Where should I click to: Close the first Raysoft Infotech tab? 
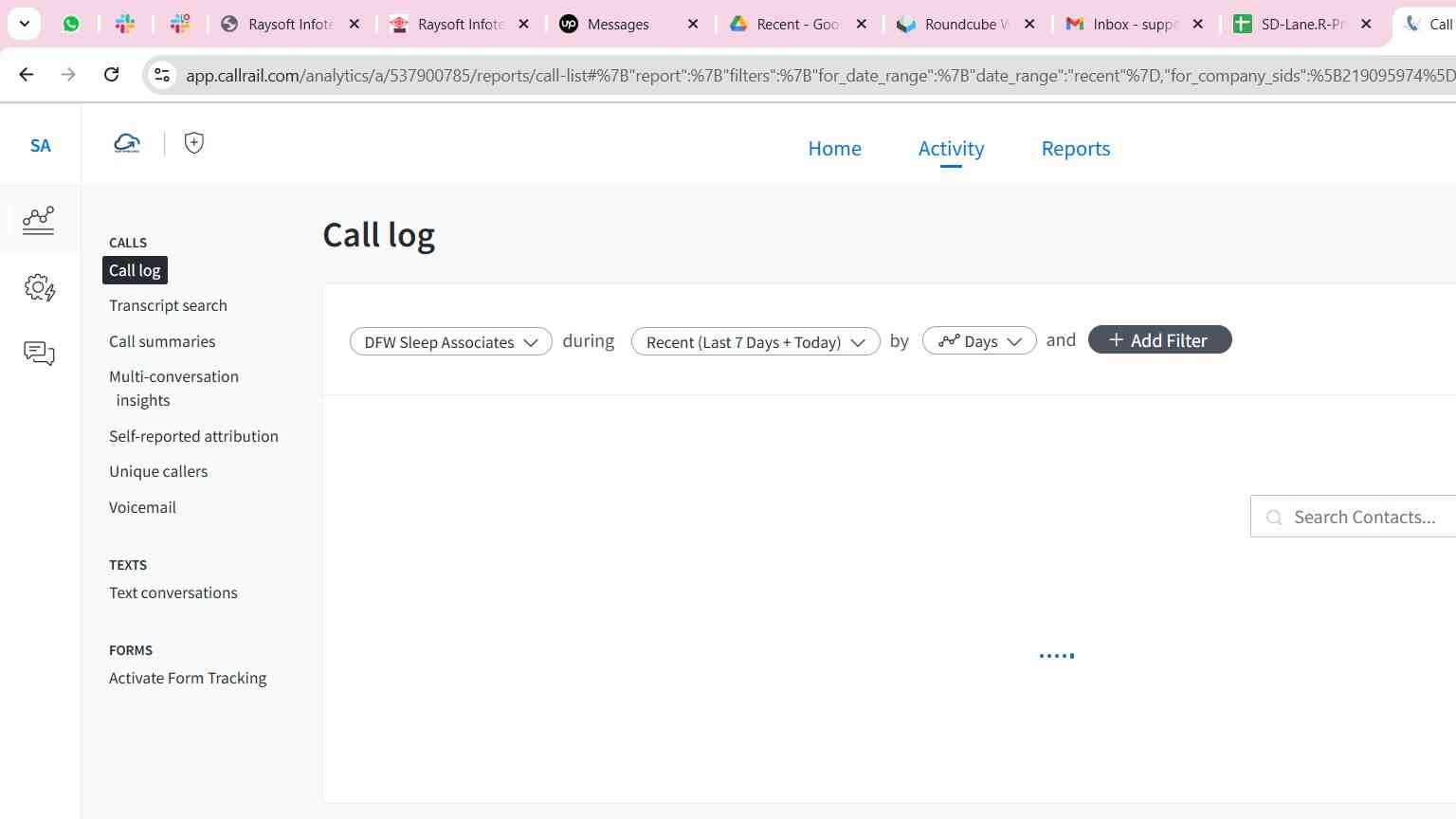tap(355, 24)
